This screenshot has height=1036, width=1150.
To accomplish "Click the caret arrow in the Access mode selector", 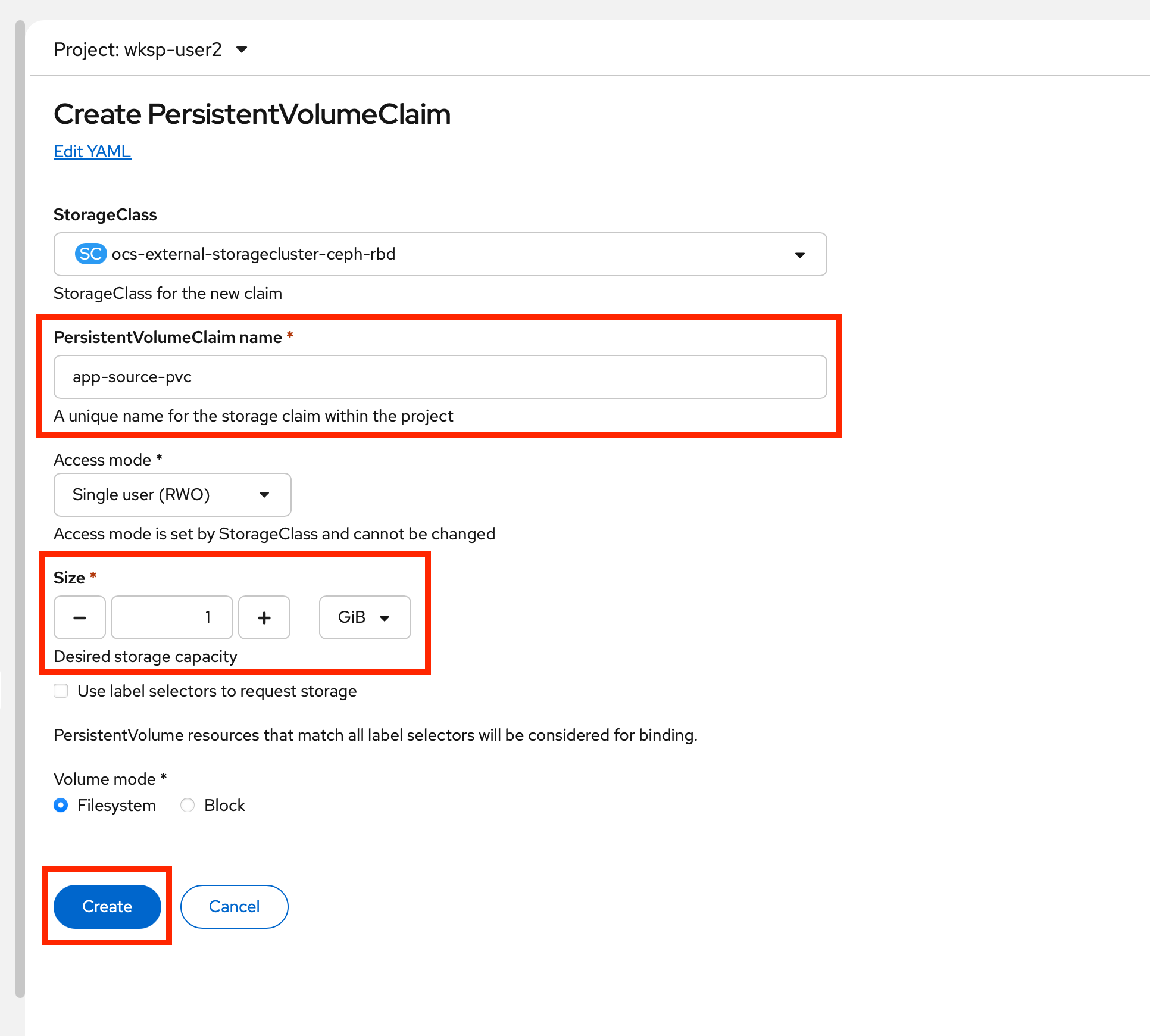I will pyautogui.click(x=264, y=495).
